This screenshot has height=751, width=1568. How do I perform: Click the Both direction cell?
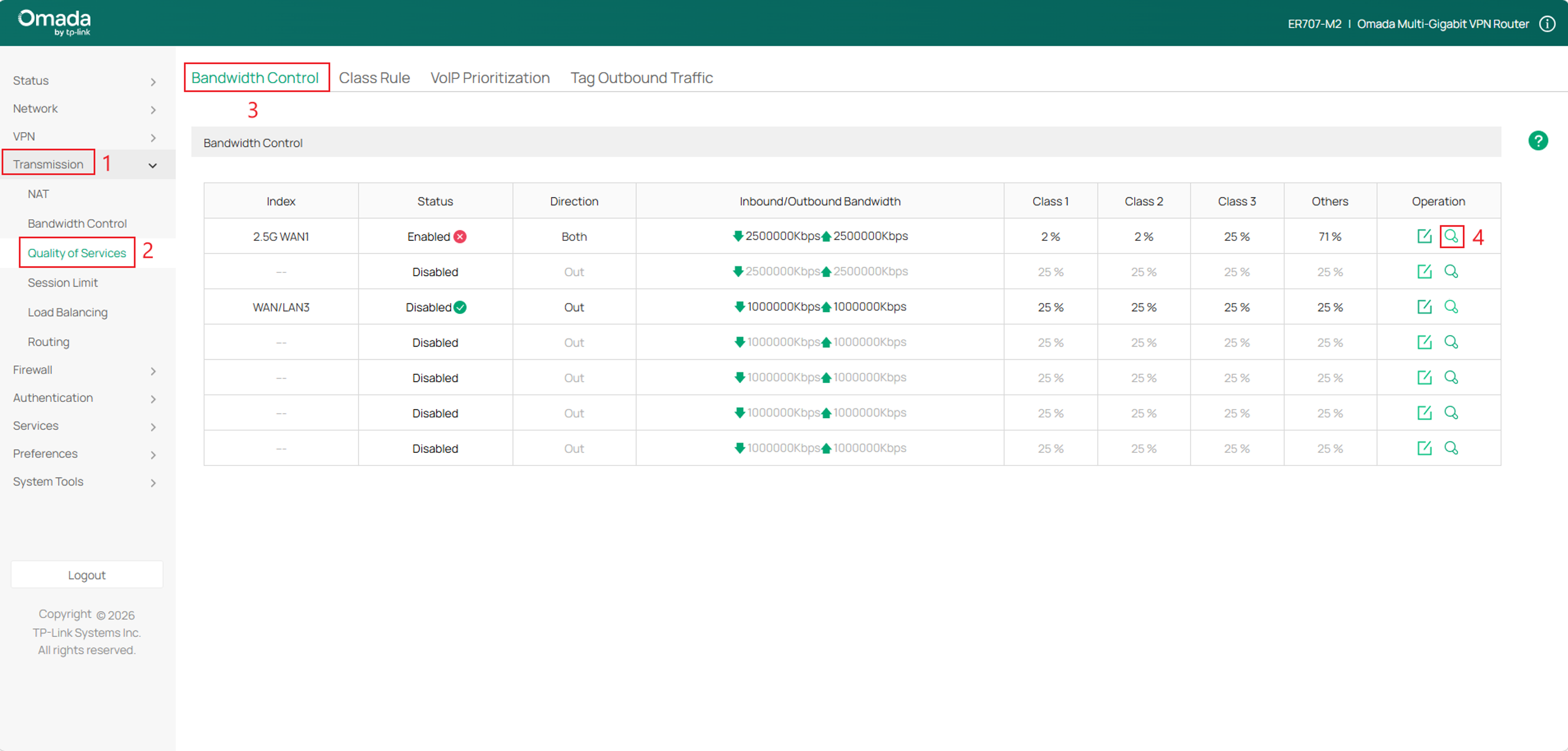click(574, 236)
